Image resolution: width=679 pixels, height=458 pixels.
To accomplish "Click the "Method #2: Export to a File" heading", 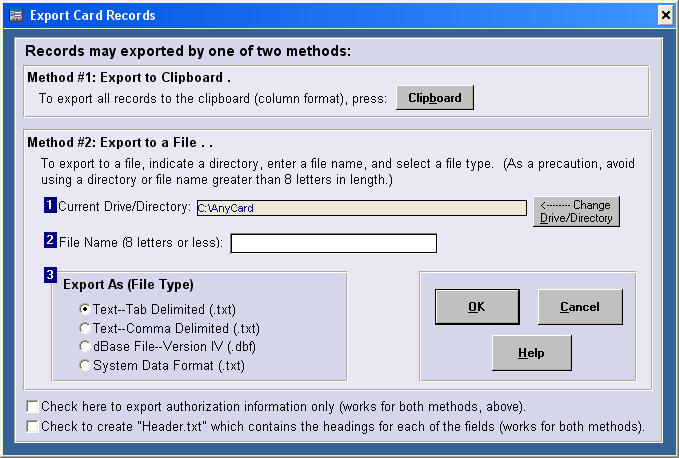I will click(x=120, y=142).
